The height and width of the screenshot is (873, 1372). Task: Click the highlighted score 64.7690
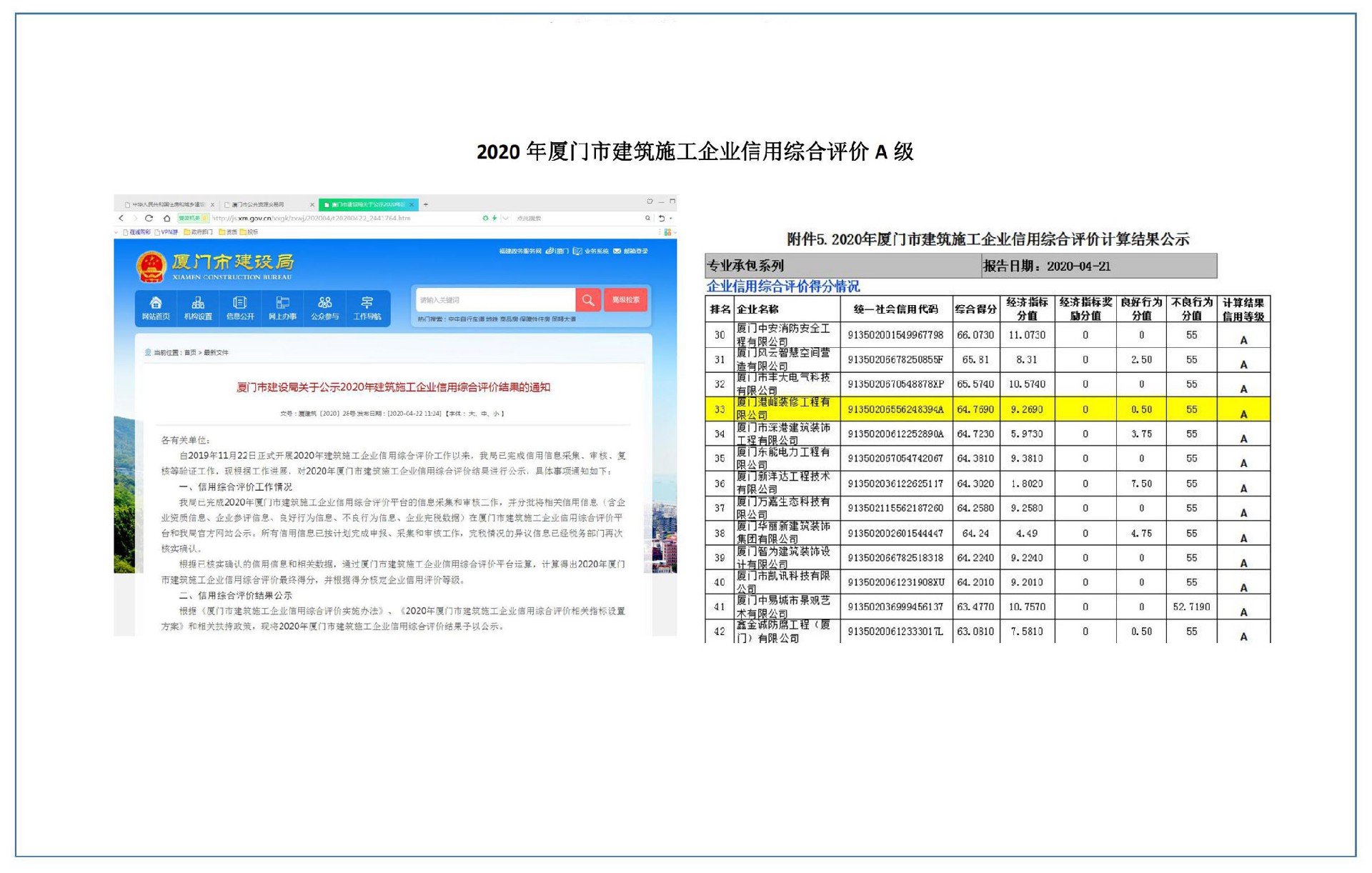pos(975,409)
